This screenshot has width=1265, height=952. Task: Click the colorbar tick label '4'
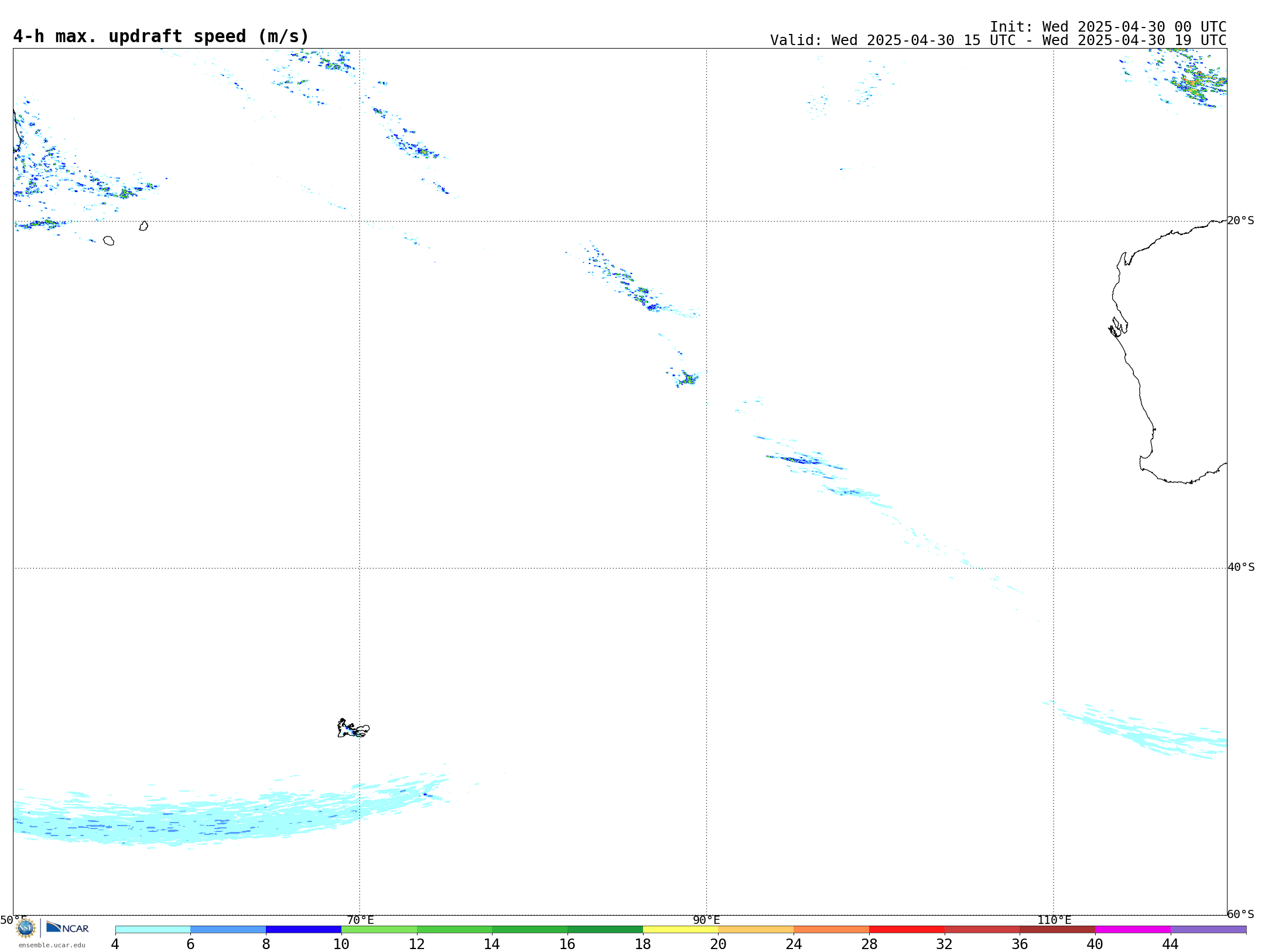(115, 944)
